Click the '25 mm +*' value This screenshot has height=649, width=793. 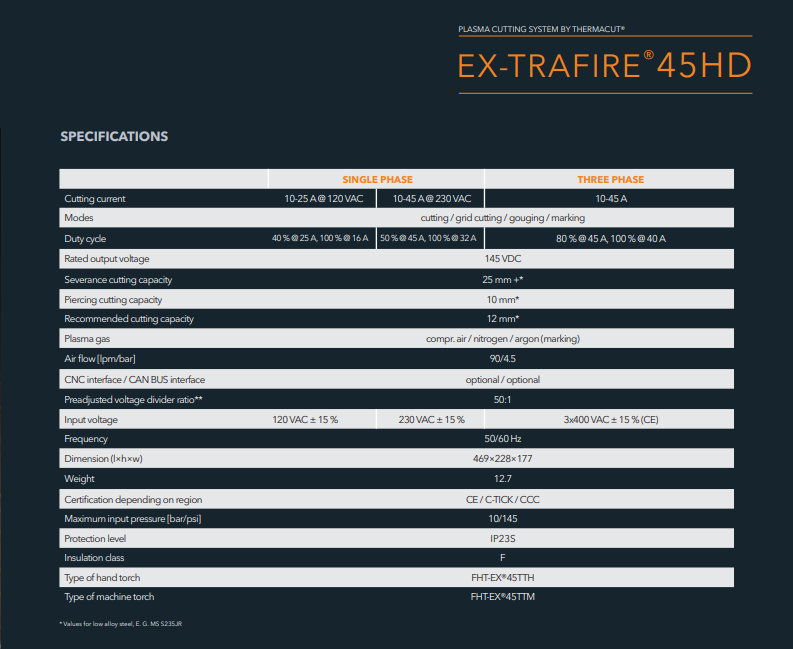pos(503,280)
